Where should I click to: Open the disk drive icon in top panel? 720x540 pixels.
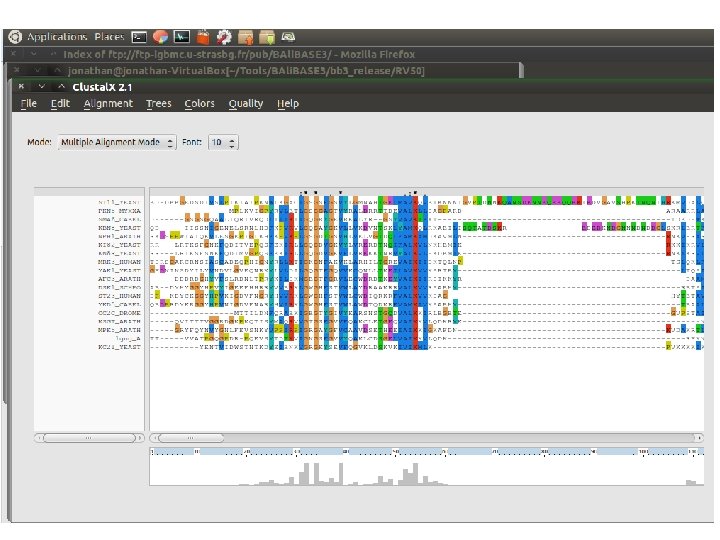[x=288, y=37]
